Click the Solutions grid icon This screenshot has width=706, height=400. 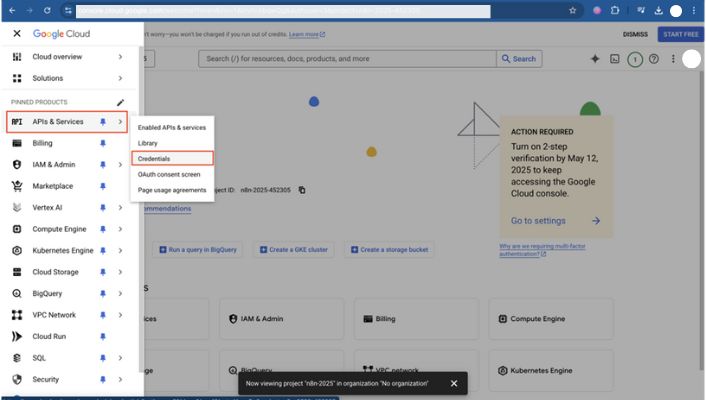[x=17, y=78]
